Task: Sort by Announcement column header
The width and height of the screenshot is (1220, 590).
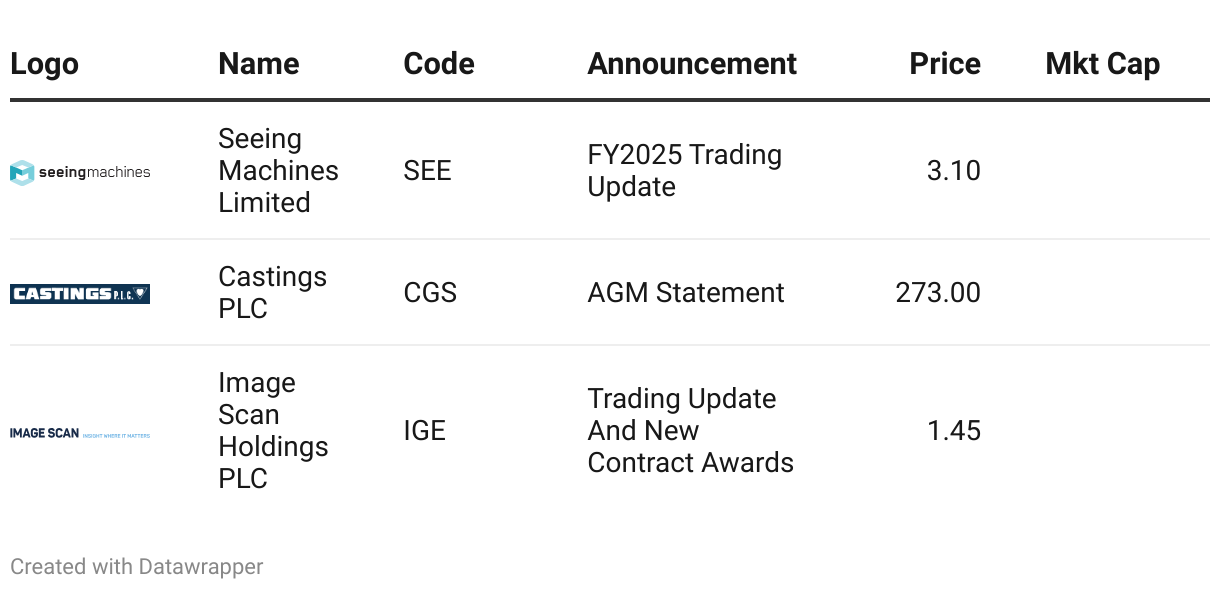Action: [692, 64]
